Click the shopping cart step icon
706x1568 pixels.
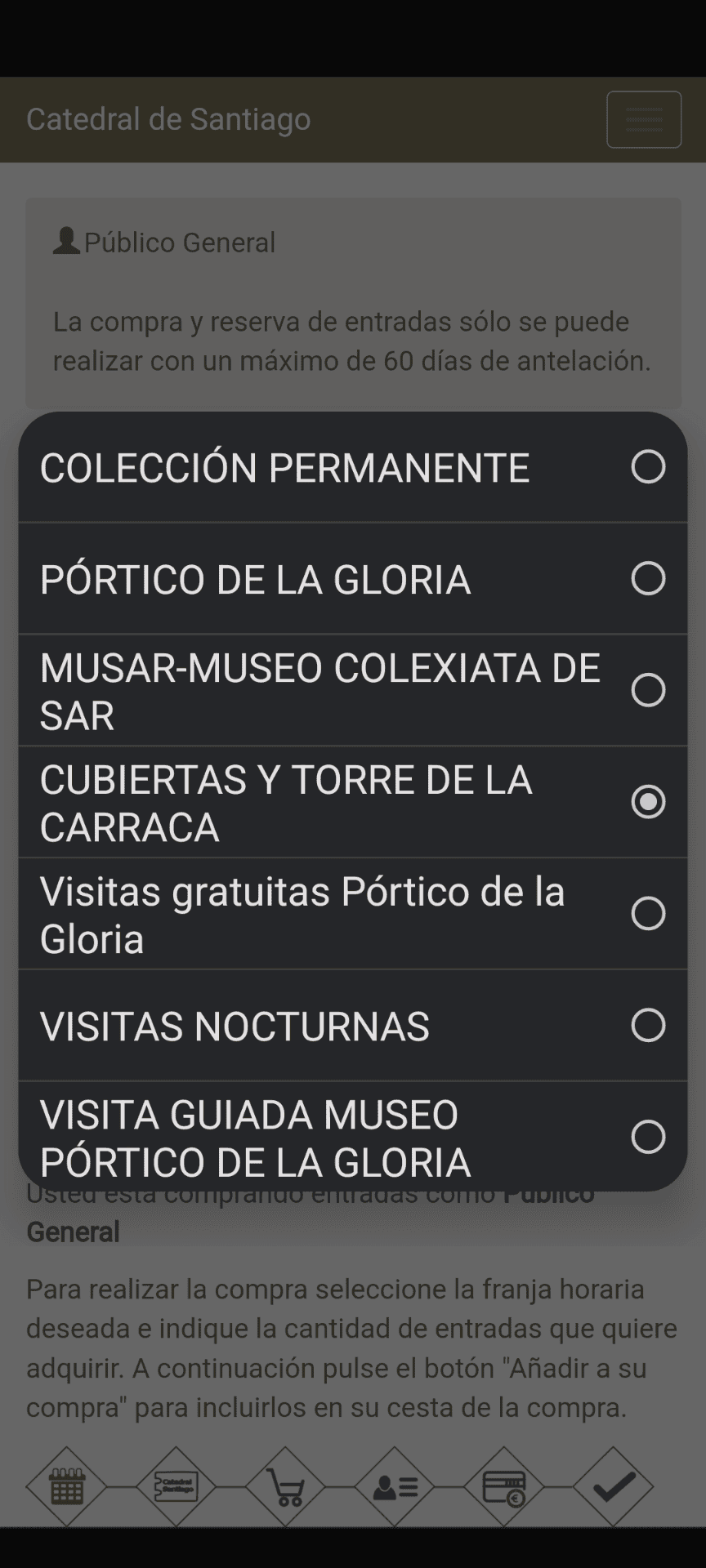tap(285, 1488)
